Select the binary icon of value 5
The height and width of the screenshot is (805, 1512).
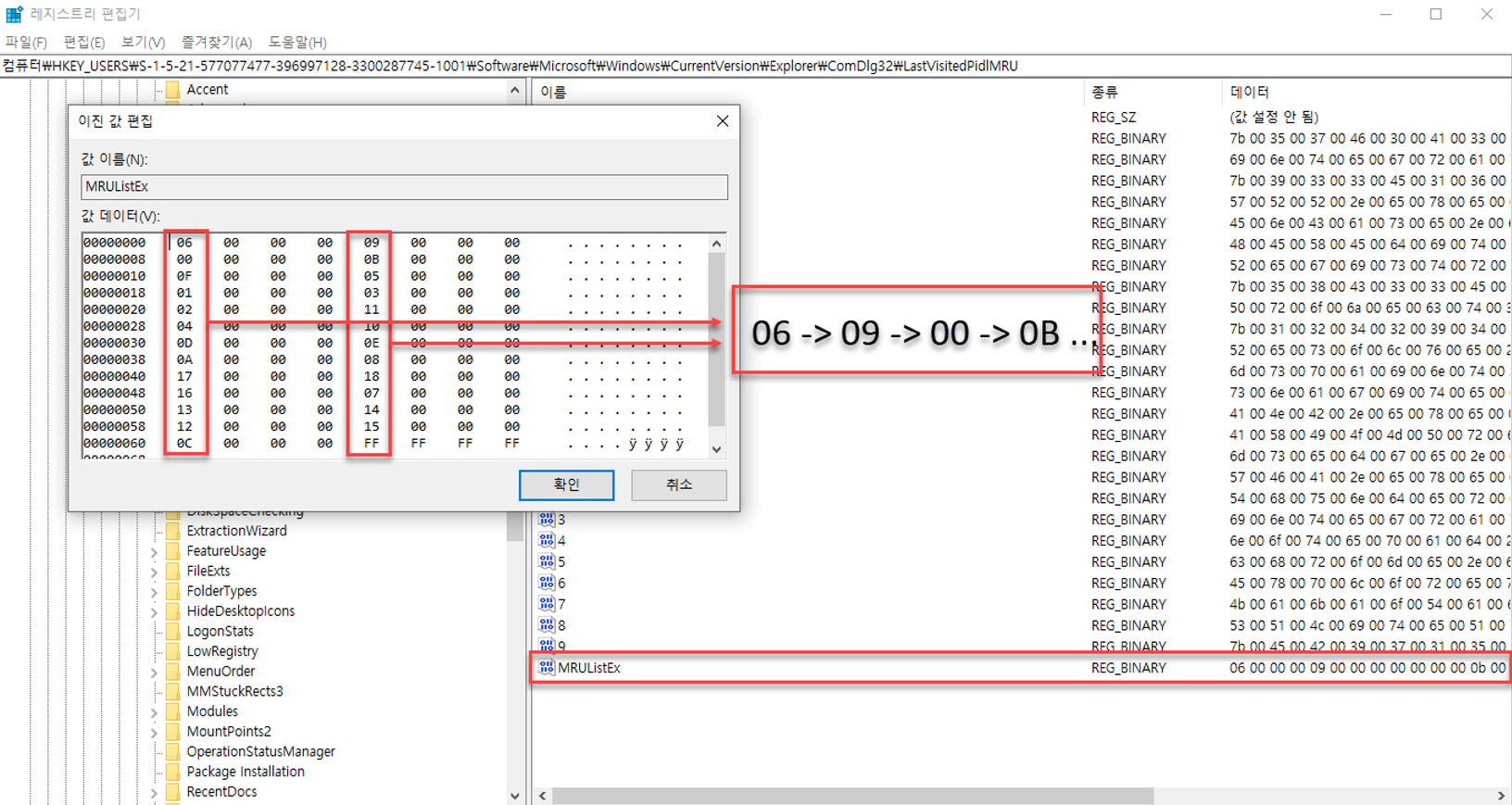tap(547, 561)
